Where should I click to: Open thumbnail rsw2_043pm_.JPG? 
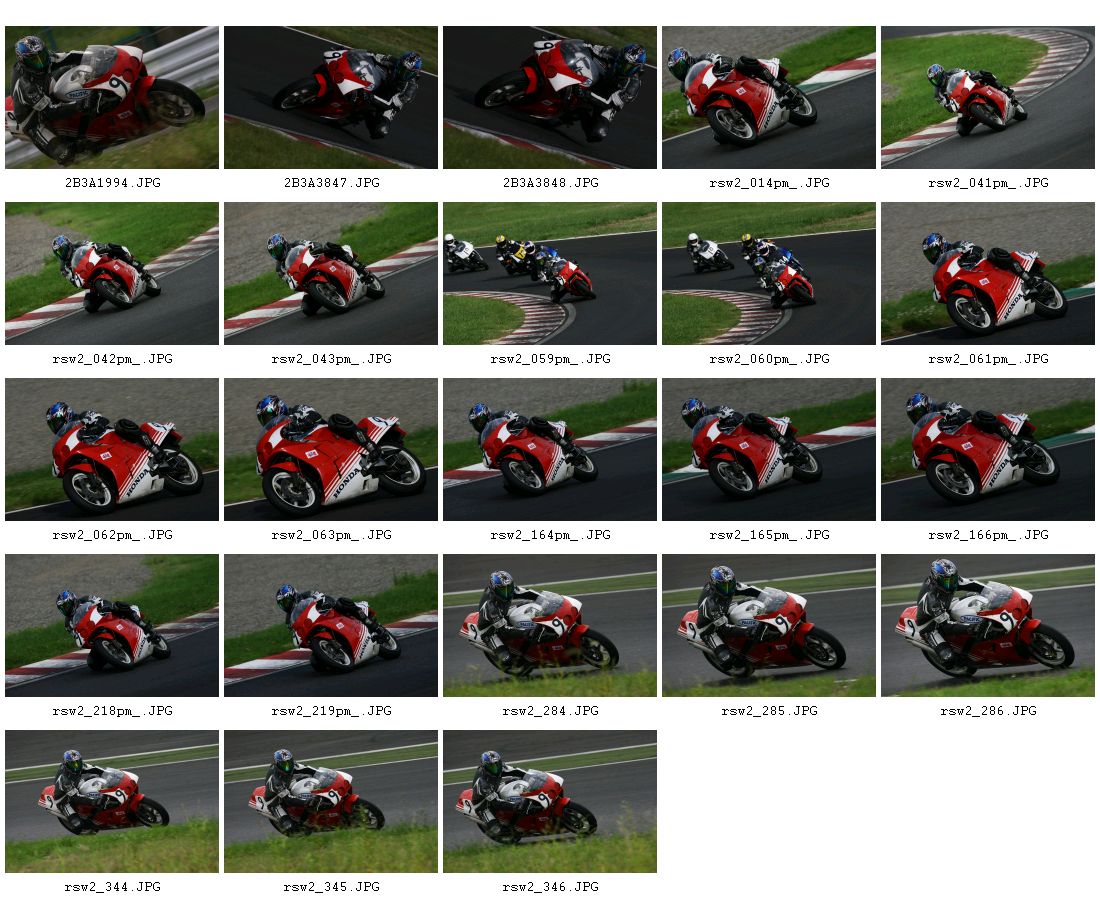point(331,274)
